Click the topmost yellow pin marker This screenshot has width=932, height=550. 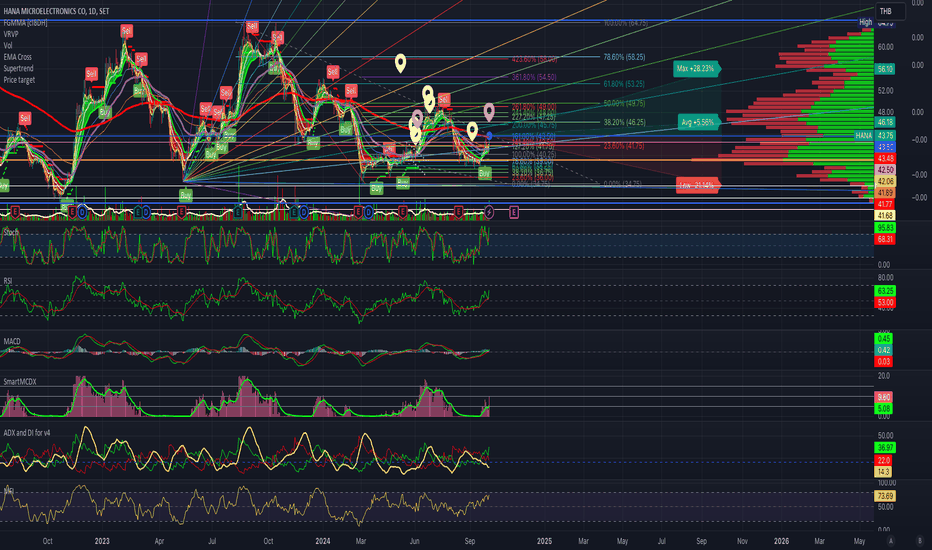point(401,62)
